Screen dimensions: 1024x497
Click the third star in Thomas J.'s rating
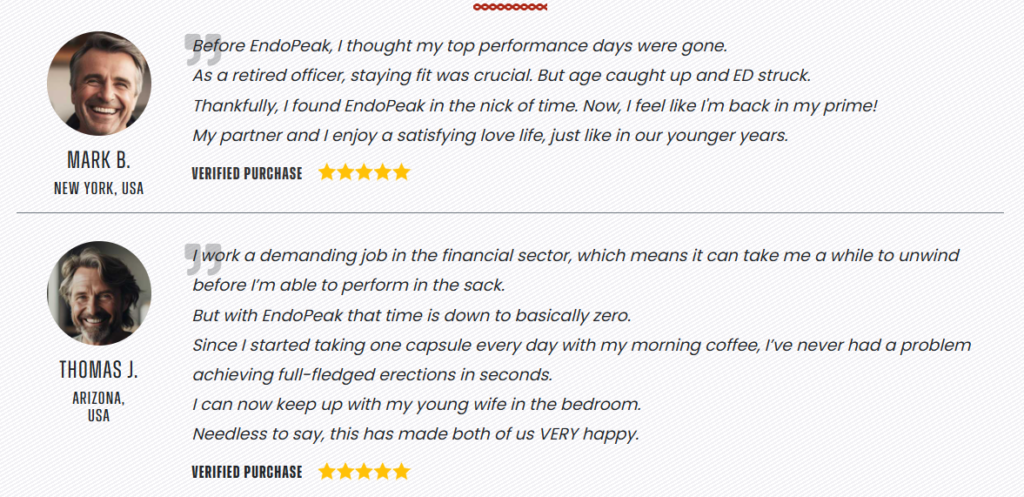click(364, 471)
